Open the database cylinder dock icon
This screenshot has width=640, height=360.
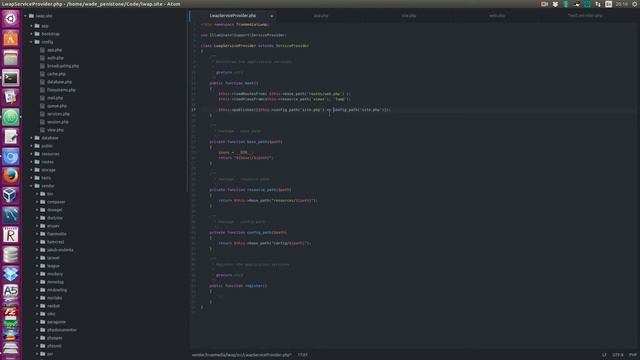[x=11, y=255]
